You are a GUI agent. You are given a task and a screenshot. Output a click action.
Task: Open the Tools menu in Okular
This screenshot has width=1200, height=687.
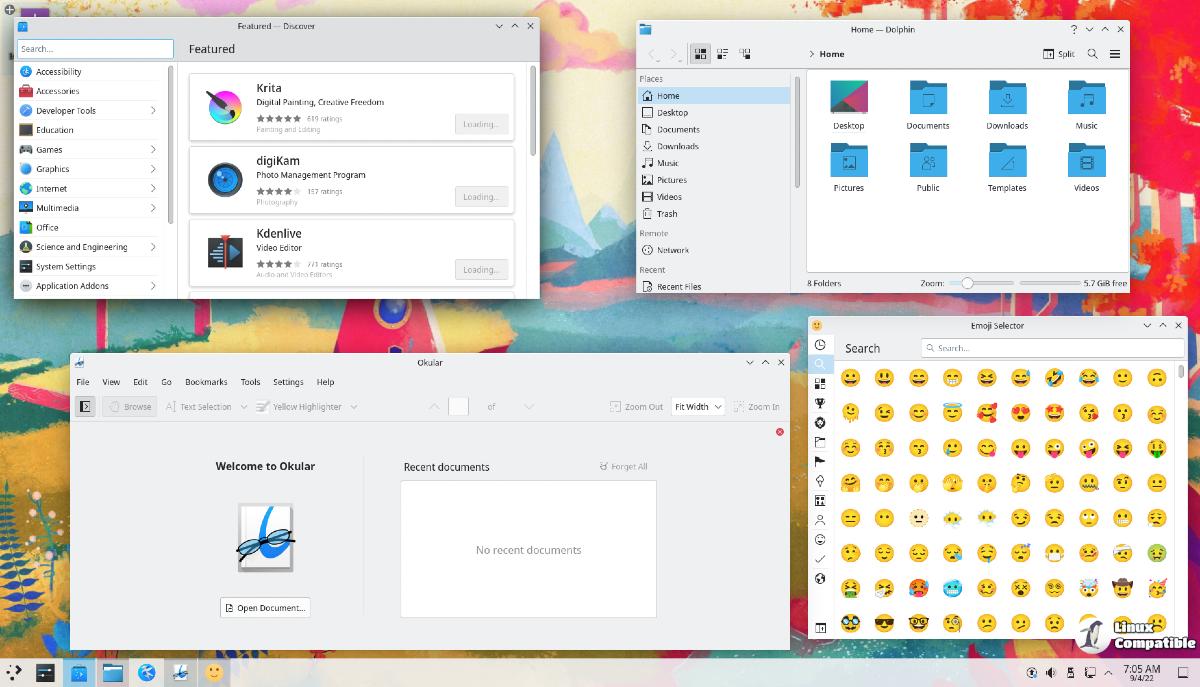pyautogui.click(x=250, y=382)
